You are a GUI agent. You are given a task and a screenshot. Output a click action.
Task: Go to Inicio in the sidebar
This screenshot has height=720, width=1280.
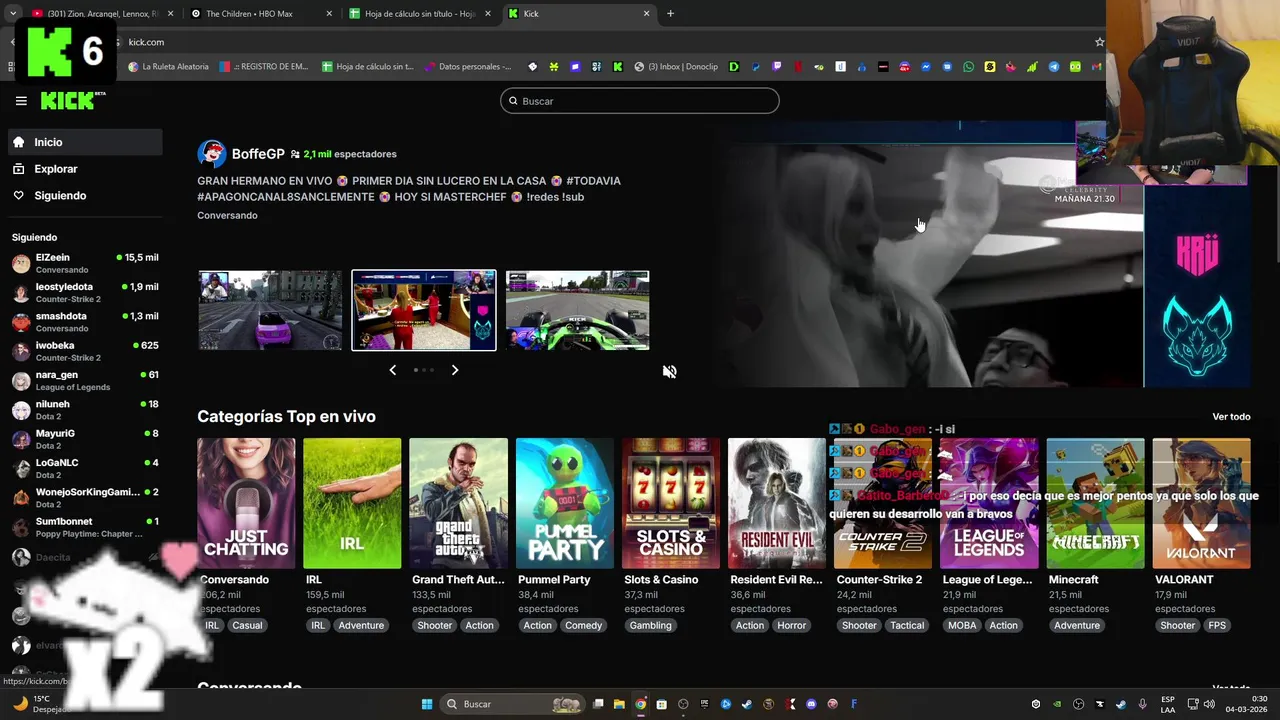tap(85, 142)
